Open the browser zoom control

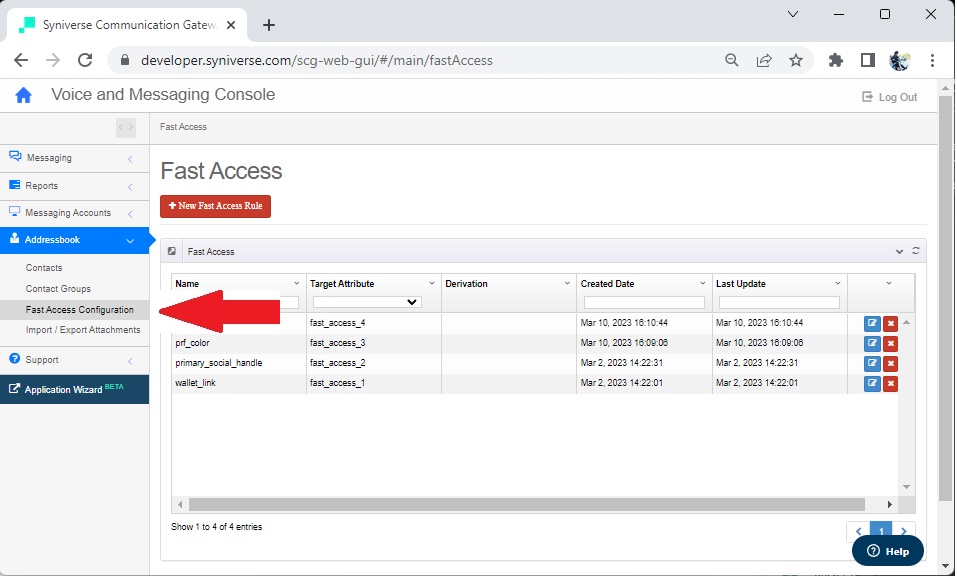(731, 60)
